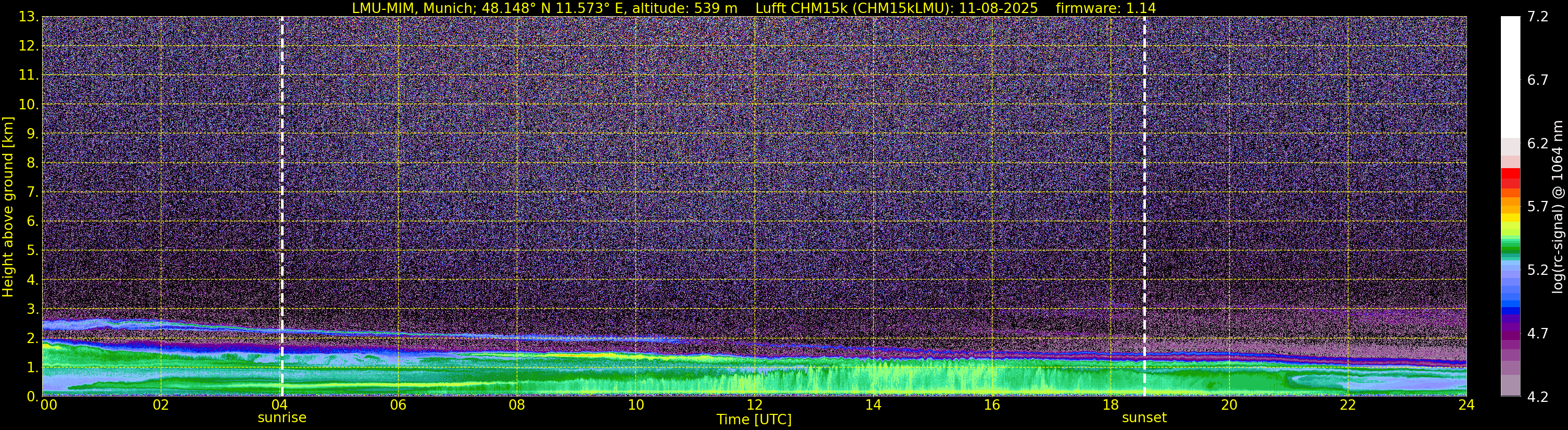Click the "06" time axis tick label
The width and height of the screenshot is (1568, 430).
pyautogui.click(x=398, y=405)
